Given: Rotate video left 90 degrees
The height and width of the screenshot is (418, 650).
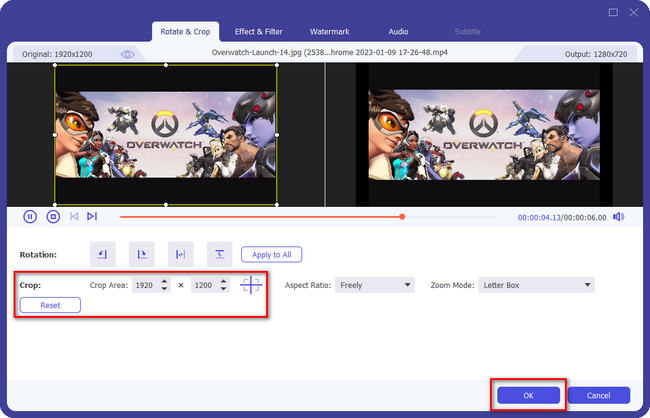Looking at the screenshot, I should tap(102, 254).
